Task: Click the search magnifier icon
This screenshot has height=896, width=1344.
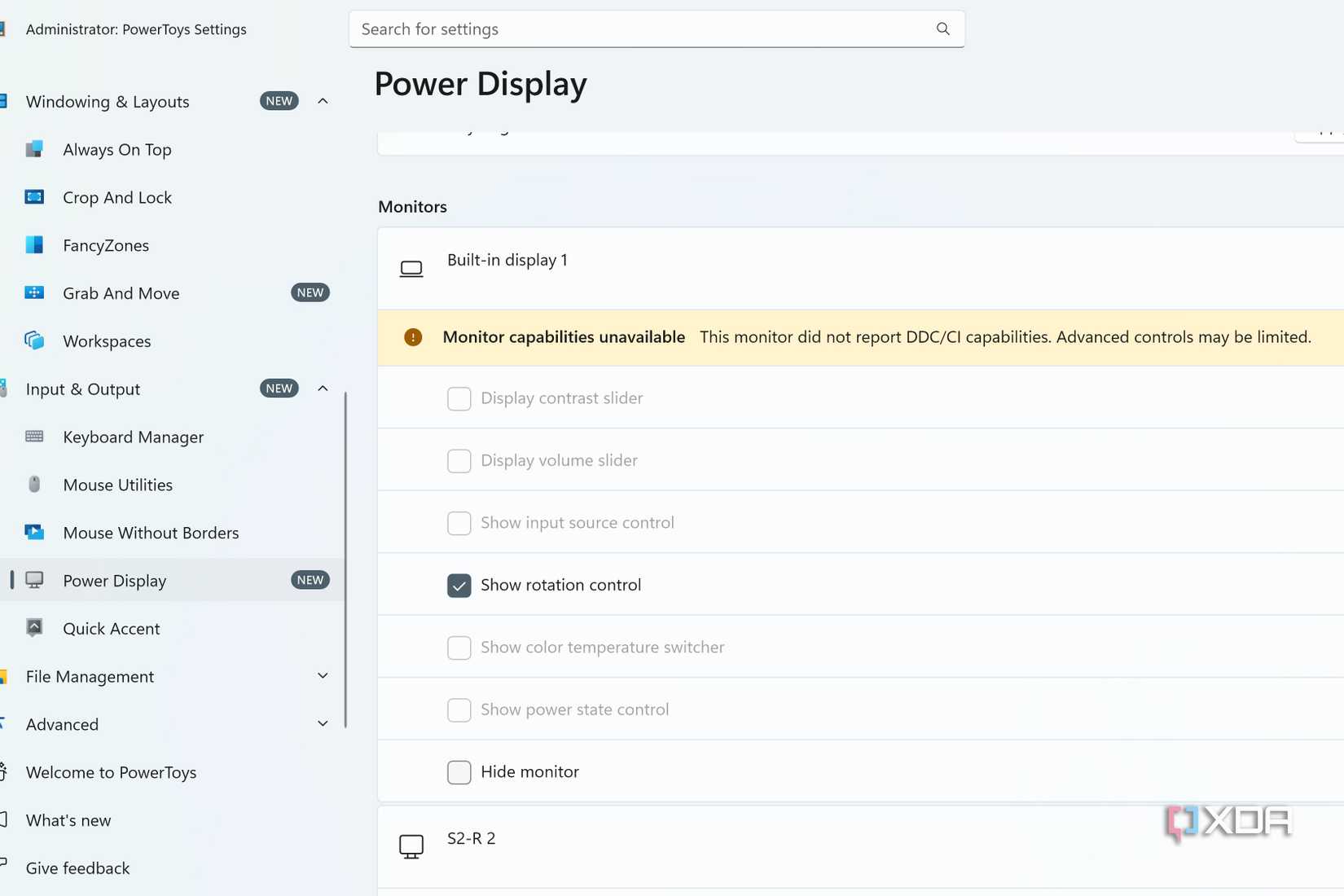Action: 942,29
